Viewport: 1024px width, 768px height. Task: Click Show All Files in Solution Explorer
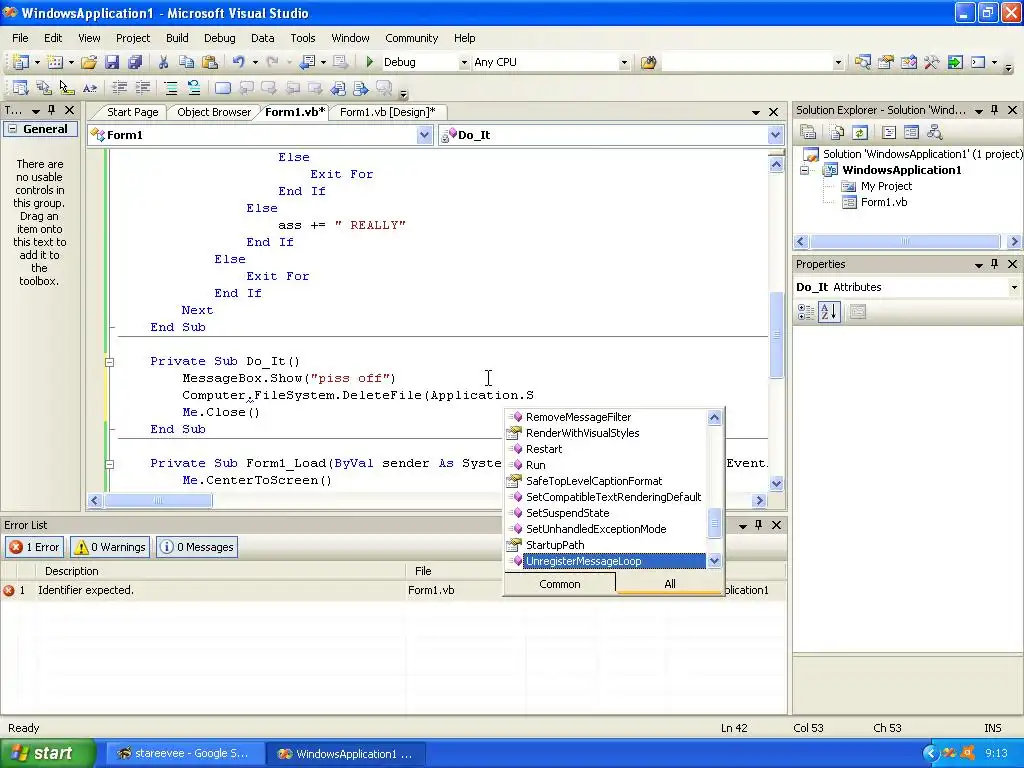click(x=837, y=133)
